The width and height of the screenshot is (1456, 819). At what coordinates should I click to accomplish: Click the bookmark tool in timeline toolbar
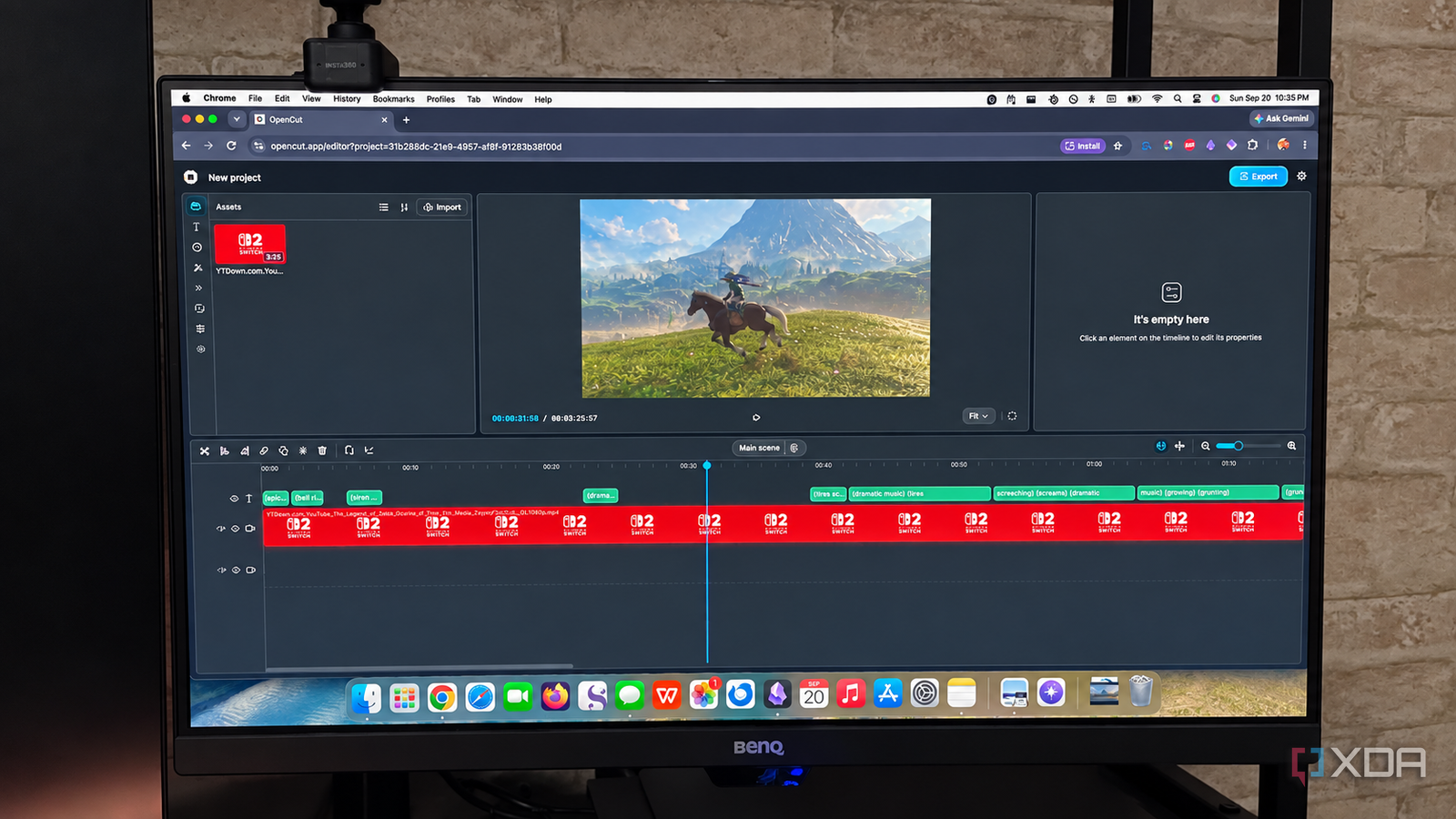(349, 450)
